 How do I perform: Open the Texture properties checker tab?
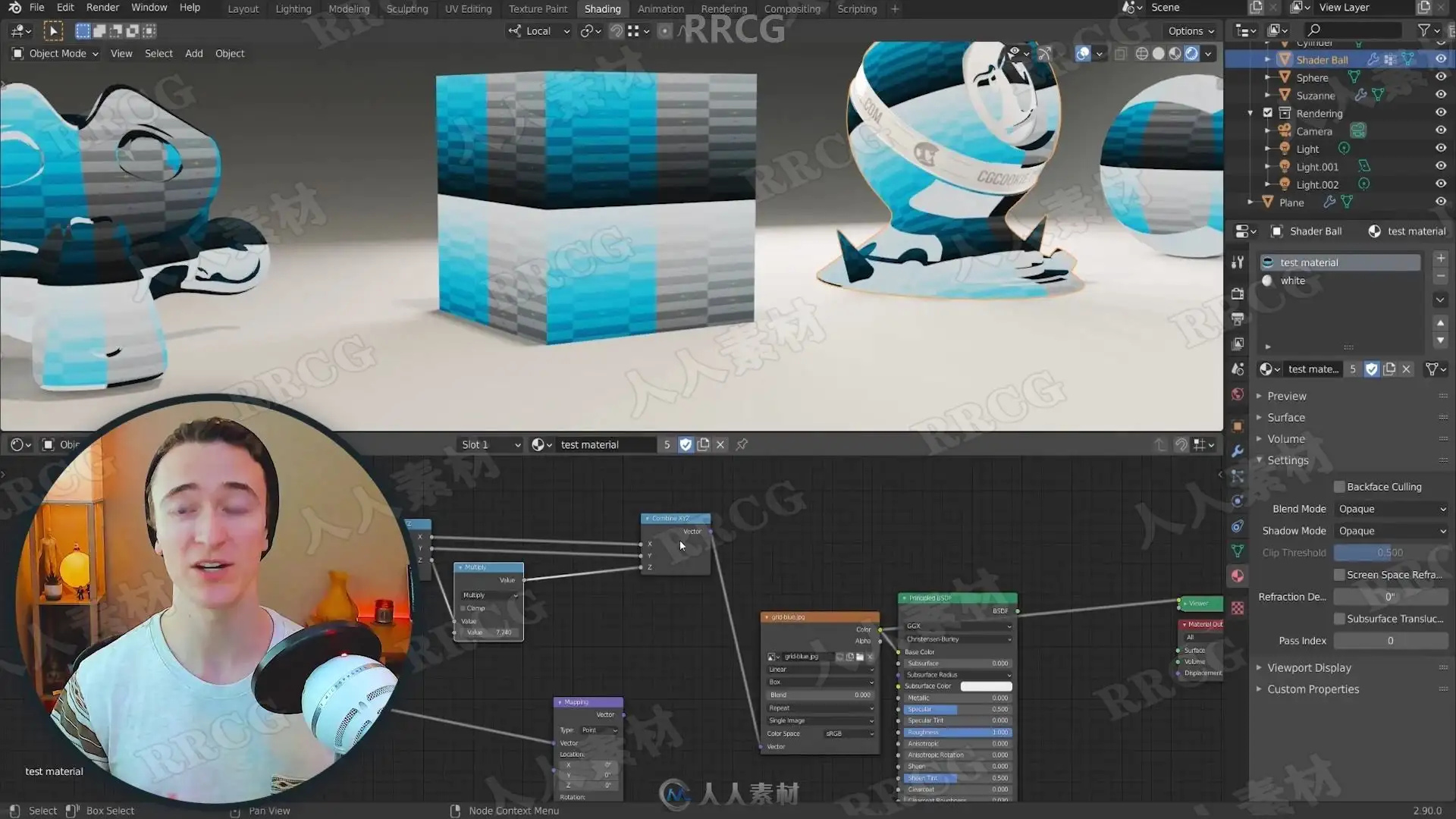click(1238, 608)
